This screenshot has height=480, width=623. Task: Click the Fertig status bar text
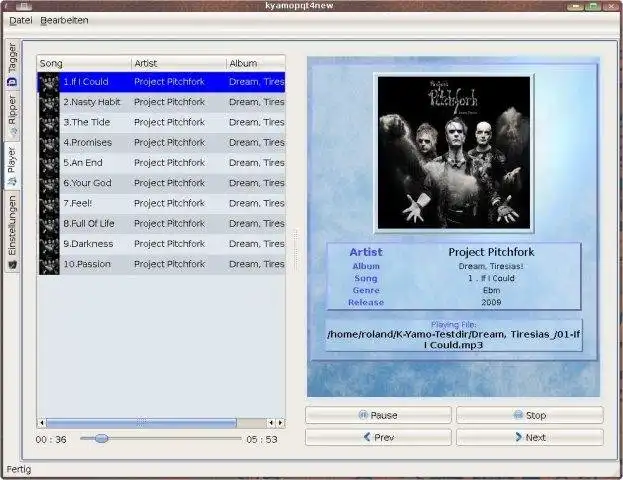[19, 469]
